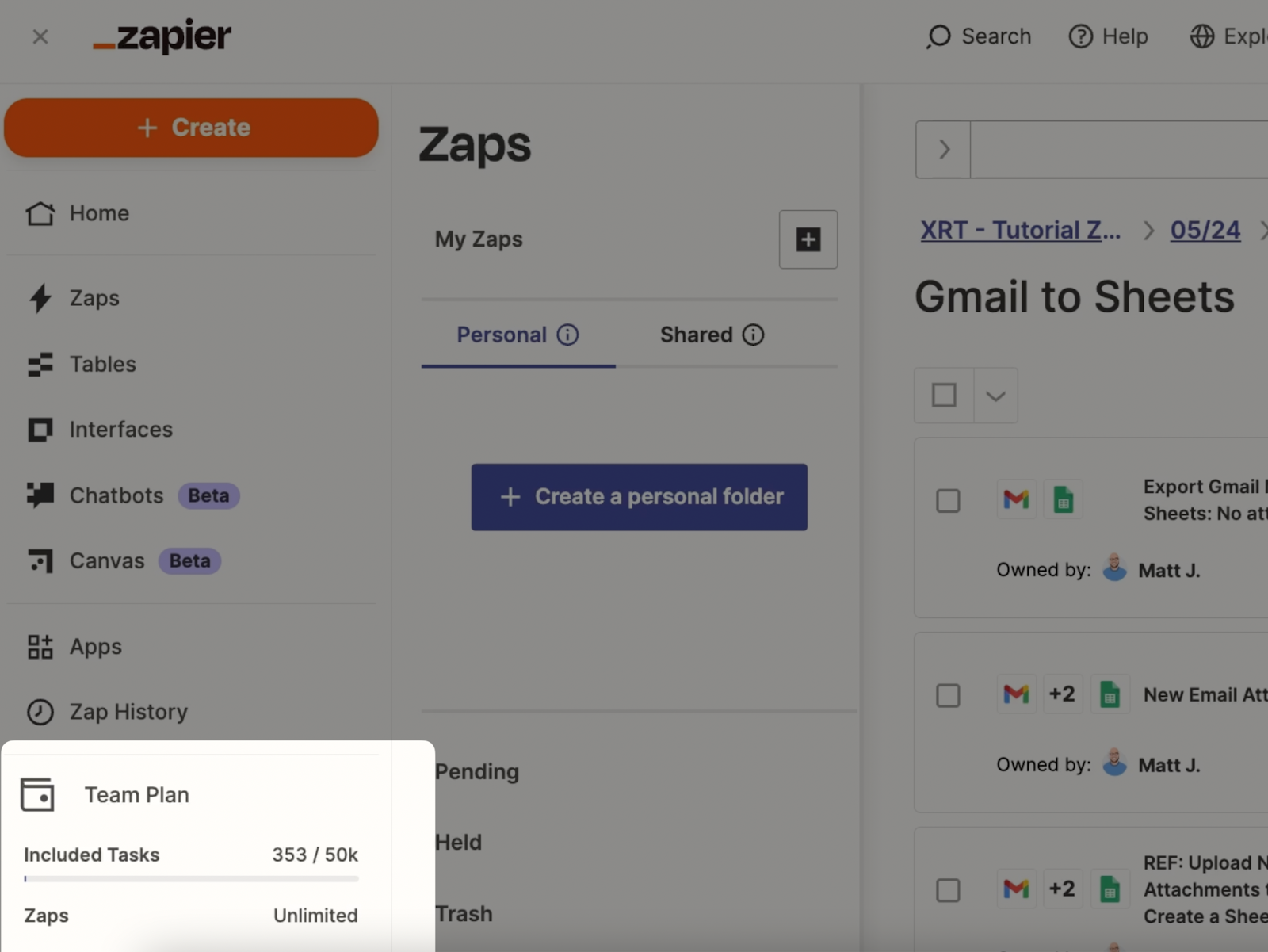Toggle the select-all checkbox
This screenshot has width=1268, height=952.
[944, 395]
